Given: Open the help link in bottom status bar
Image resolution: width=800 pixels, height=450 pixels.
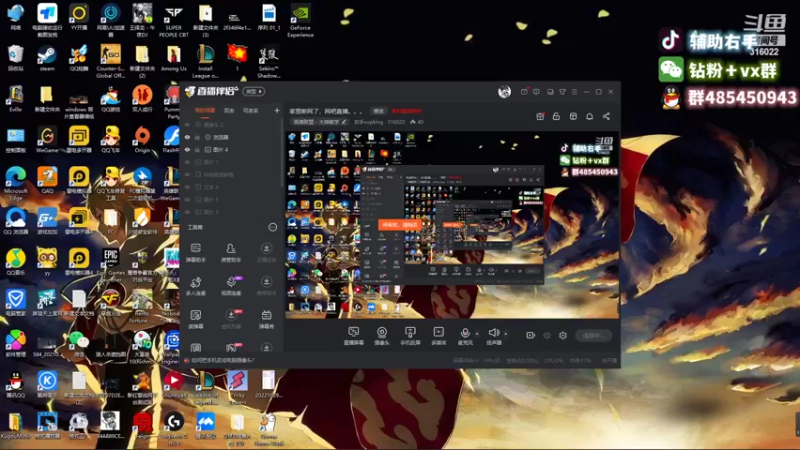Looking at the screenshot, I should (x=220, y=360).
